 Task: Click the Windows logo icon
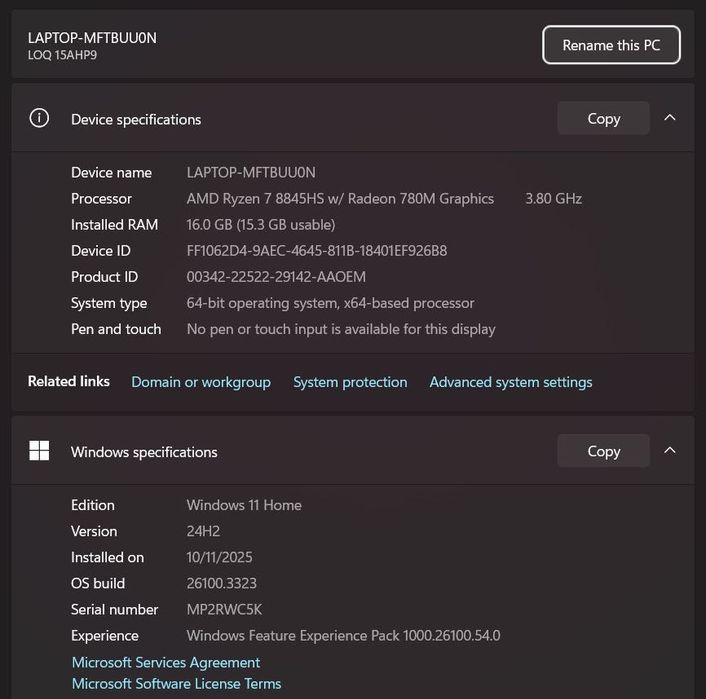click(39, 450)
